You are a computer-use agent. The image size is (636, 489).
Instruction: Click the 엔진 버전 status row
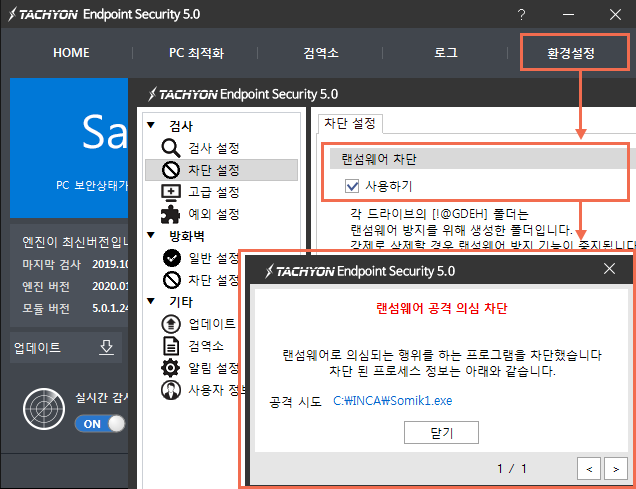[75, 286]
